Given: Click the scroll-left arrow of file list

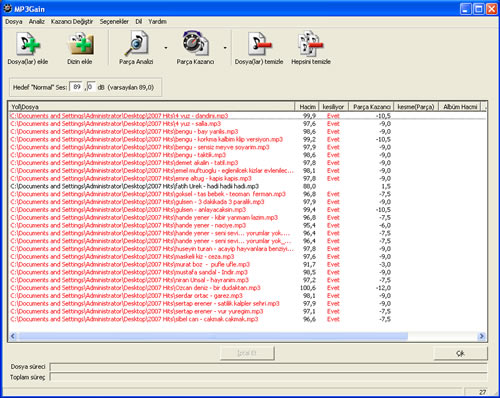Looking at the screenshot, I should (x=13, y=336).
